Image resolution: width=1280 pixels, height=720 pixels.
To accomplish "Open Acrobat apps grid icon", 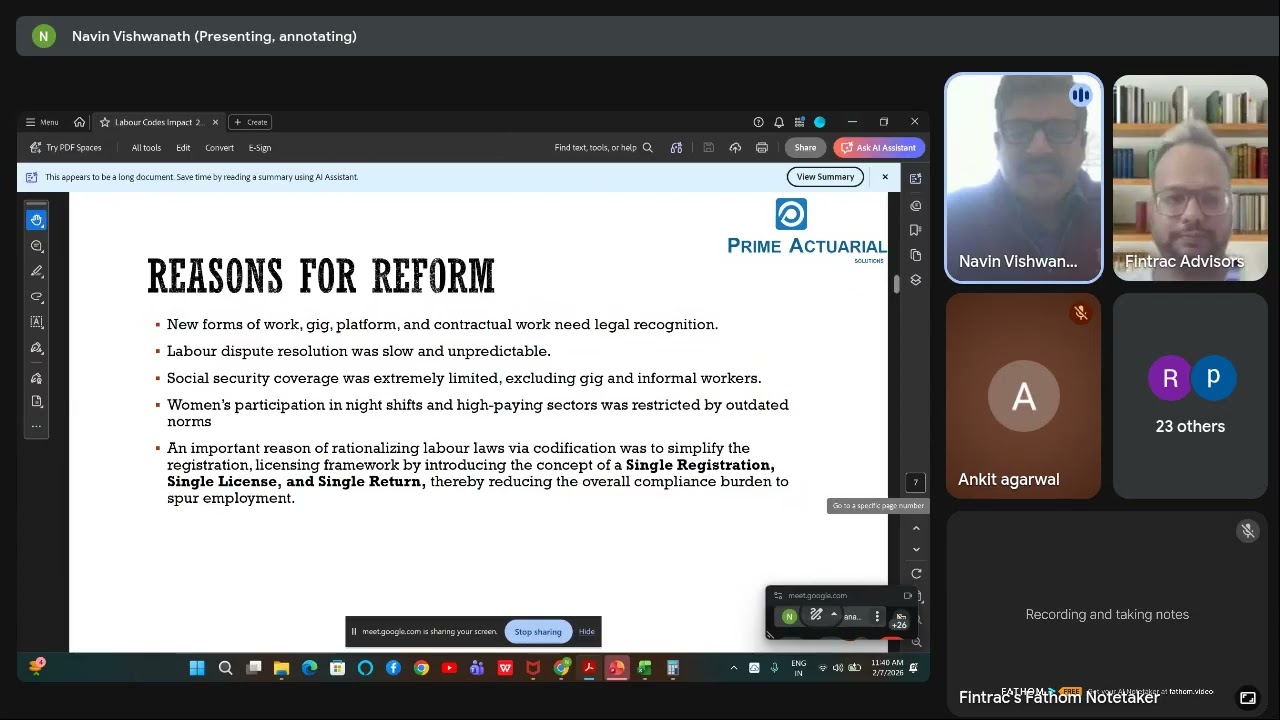I will pos(799,122).
